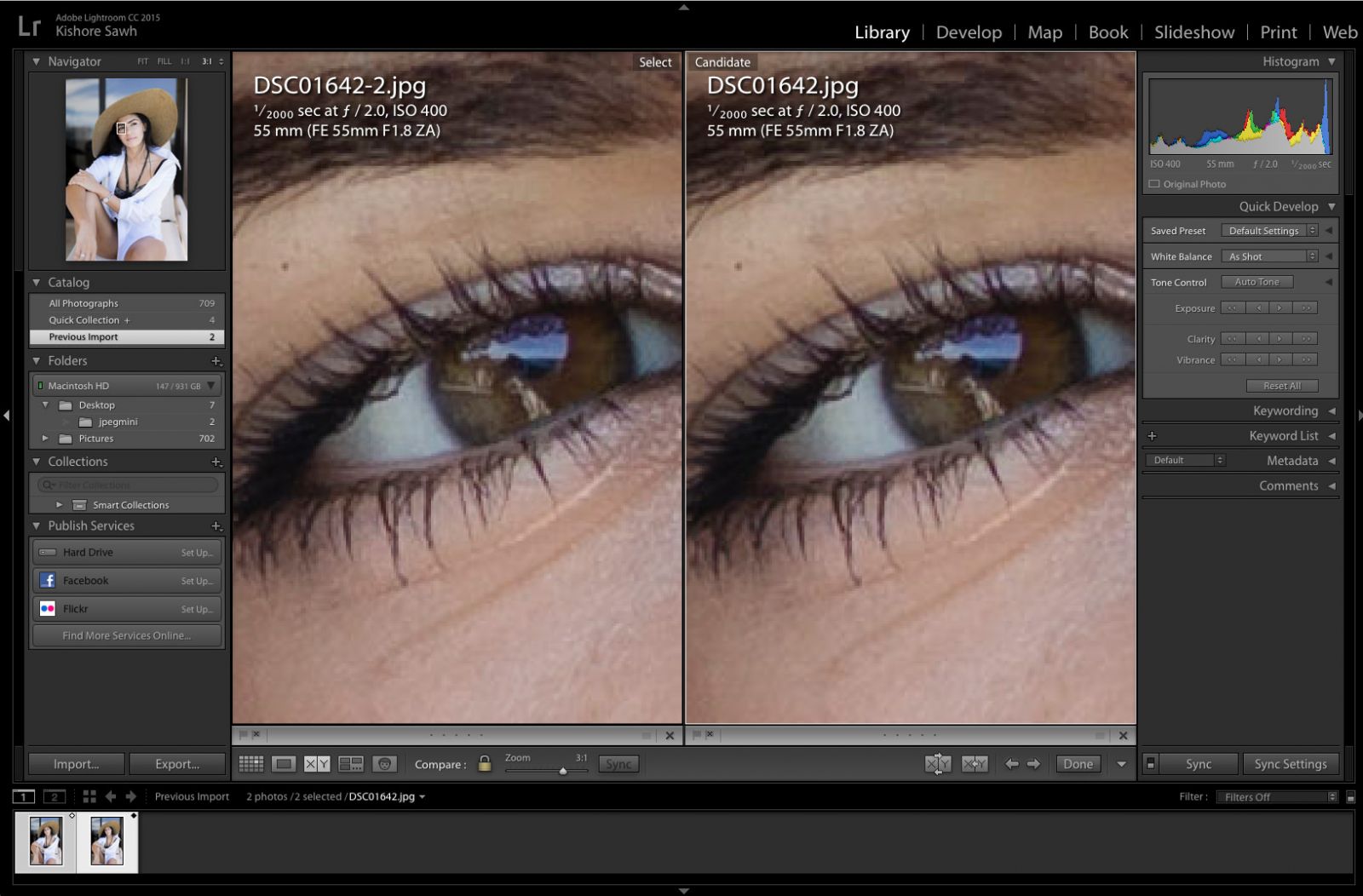Switch to the Develop module
The height and width of the screenshot is (896, 1363).
969,32
